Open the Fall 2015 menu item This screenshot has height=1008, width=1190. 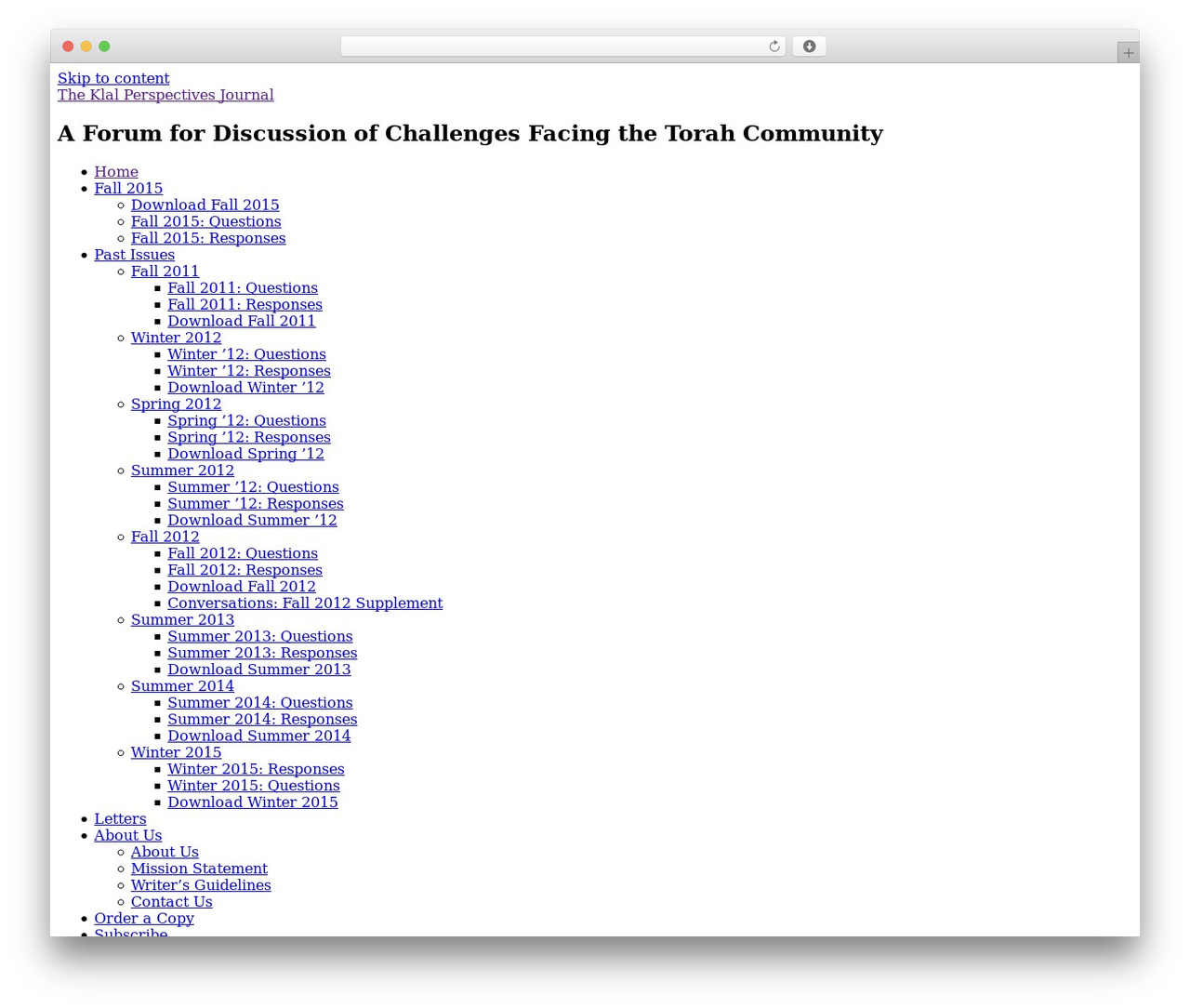(128, 189)
